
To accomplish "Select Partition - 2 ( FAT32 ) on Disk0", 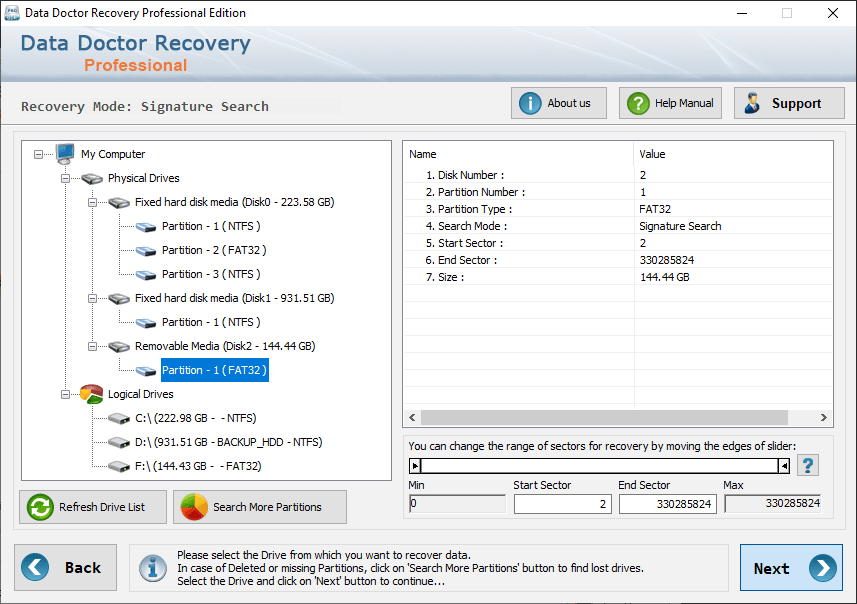I will pos(214,250).
